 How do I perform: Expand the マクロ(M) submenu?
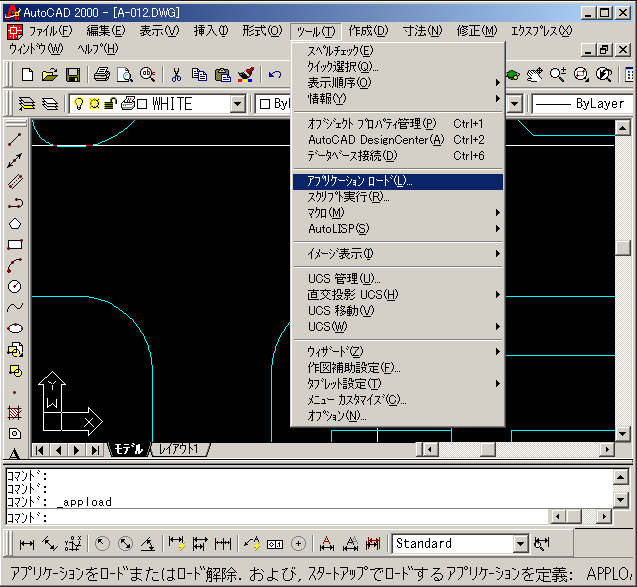[x=398, y=213]
